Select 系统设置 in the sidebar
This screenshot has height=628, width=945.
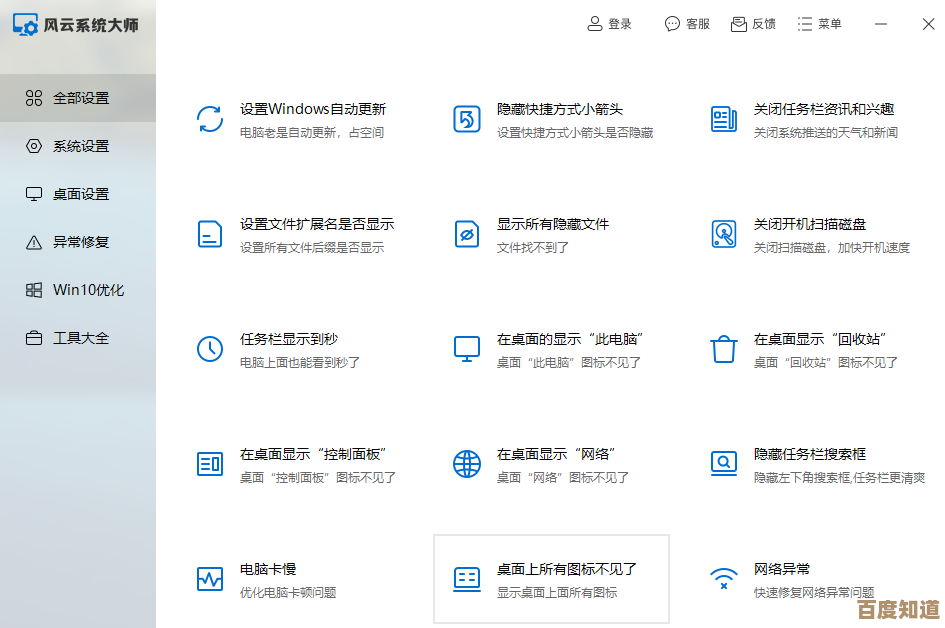[80, 146]
